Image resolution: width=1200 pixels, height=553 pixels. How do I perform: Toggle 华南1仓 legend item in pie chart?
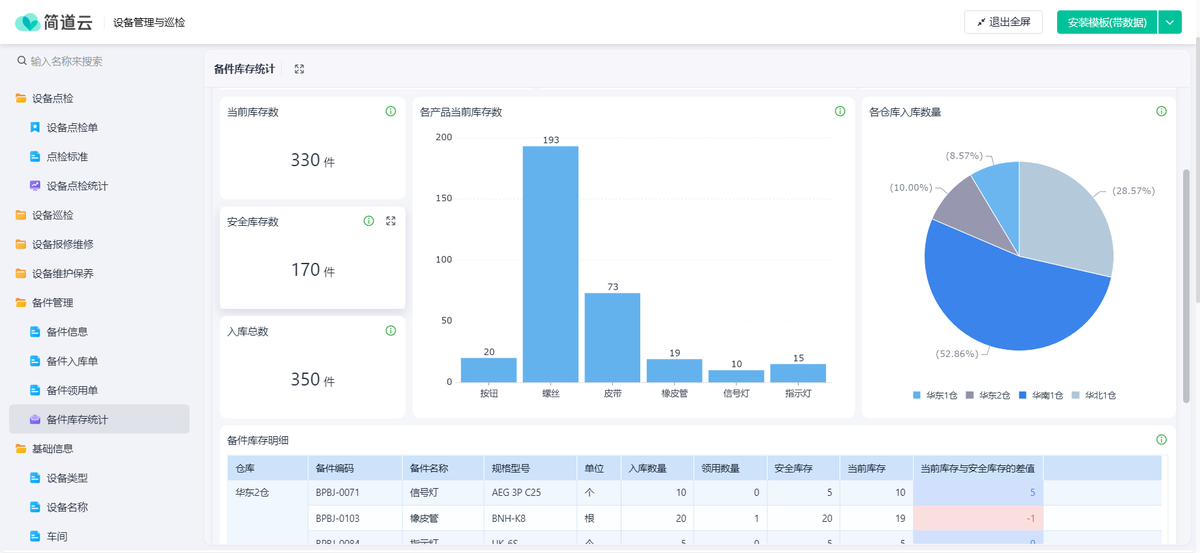click(1039, 396)
